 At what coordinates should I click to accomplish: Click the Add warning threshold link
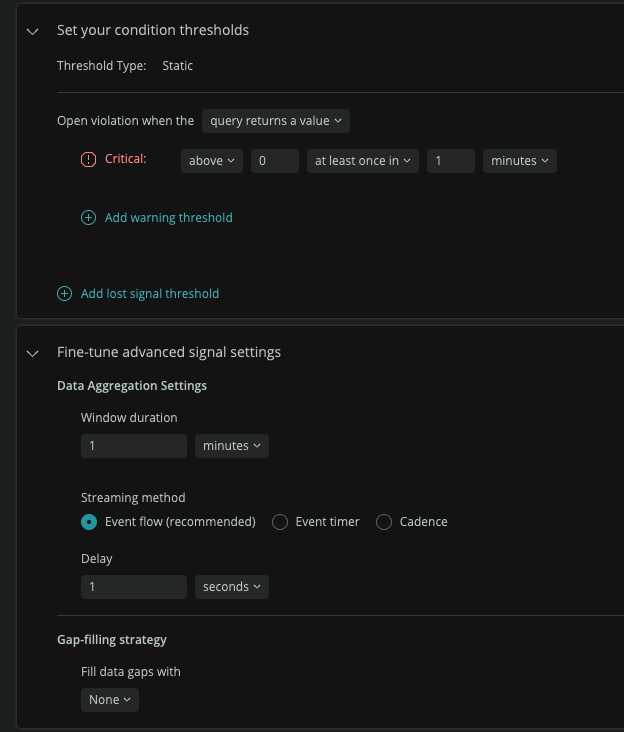[168, 217]
